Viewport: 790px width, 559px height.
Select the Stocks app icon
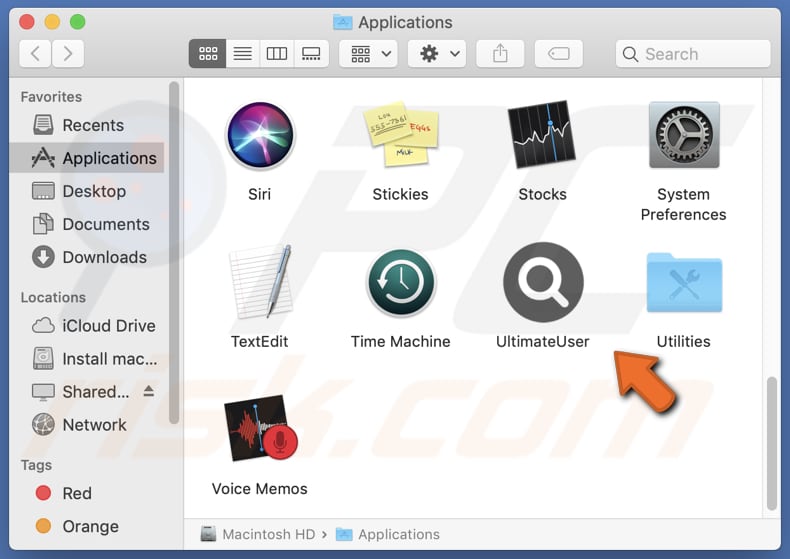click(542, 134)
